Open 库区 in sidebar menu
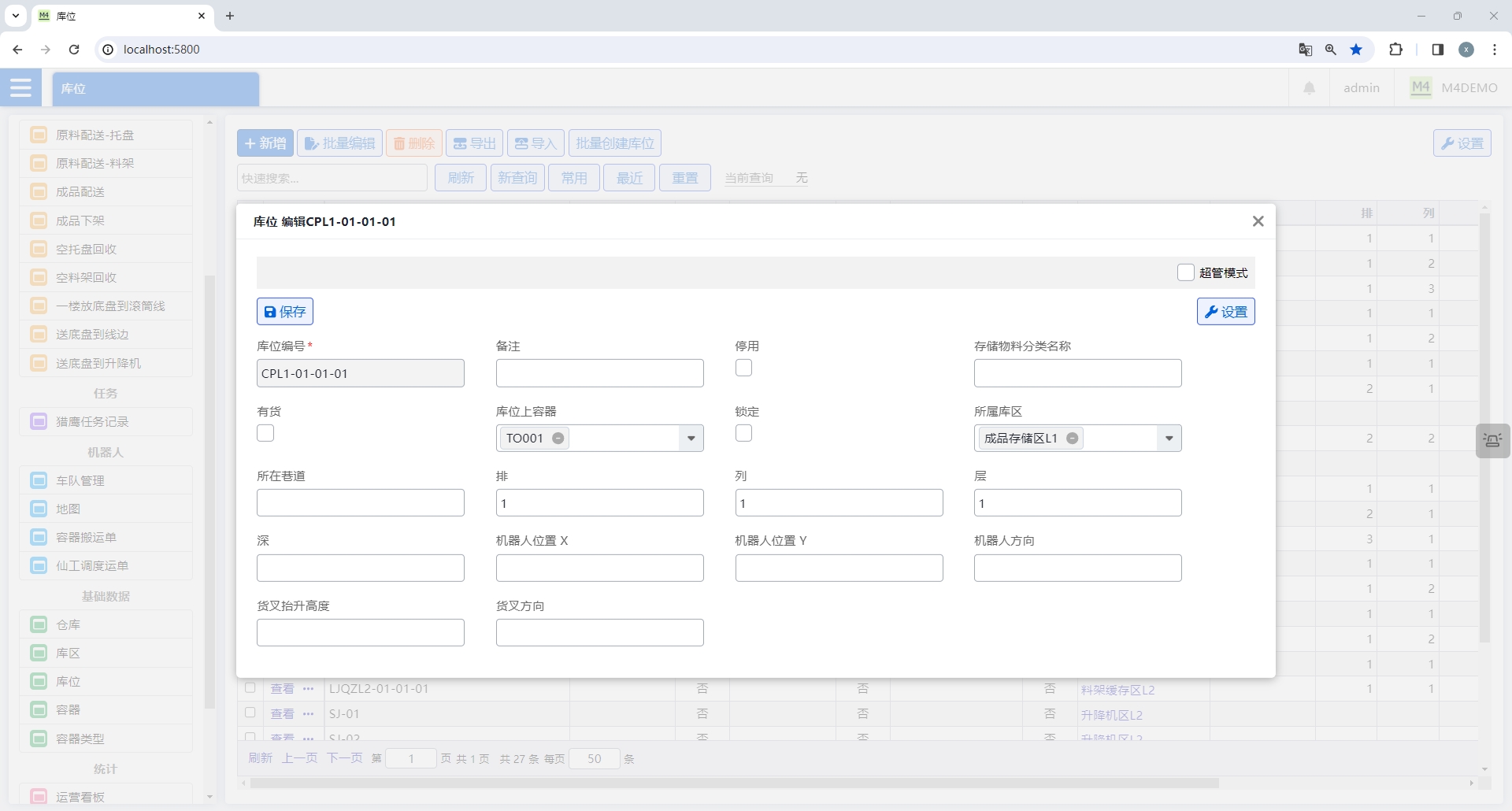Viewport: 1512px width, 811px height. pos(106,653)
